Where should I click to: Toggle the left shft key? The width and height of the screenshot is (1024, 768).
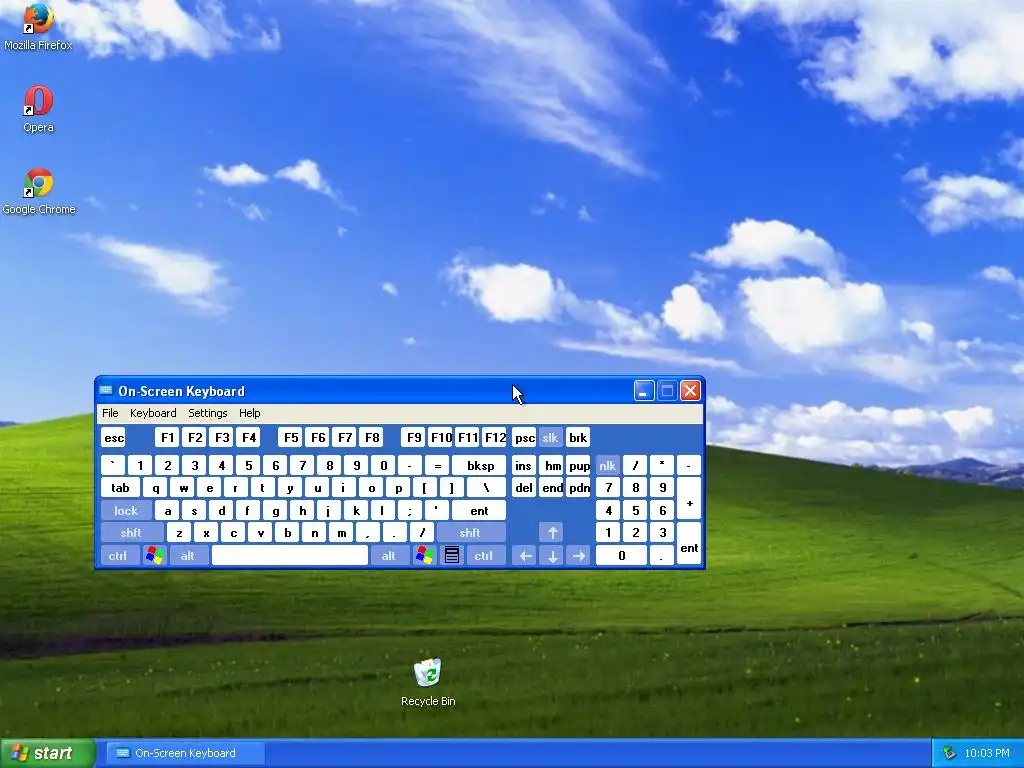[x=131, y=533]
